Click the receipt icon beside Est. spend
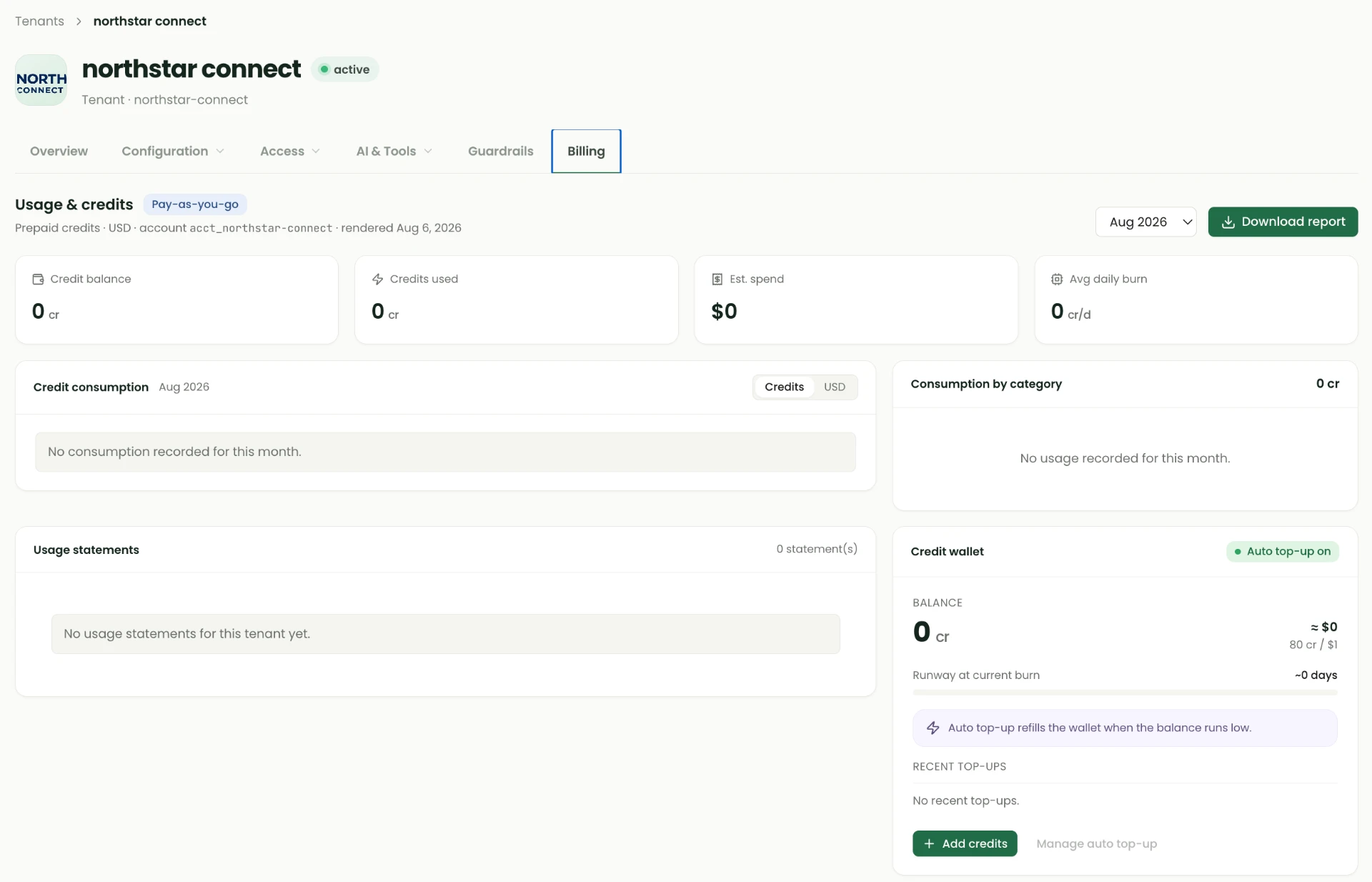1372x882 pixels. [717, 279]
